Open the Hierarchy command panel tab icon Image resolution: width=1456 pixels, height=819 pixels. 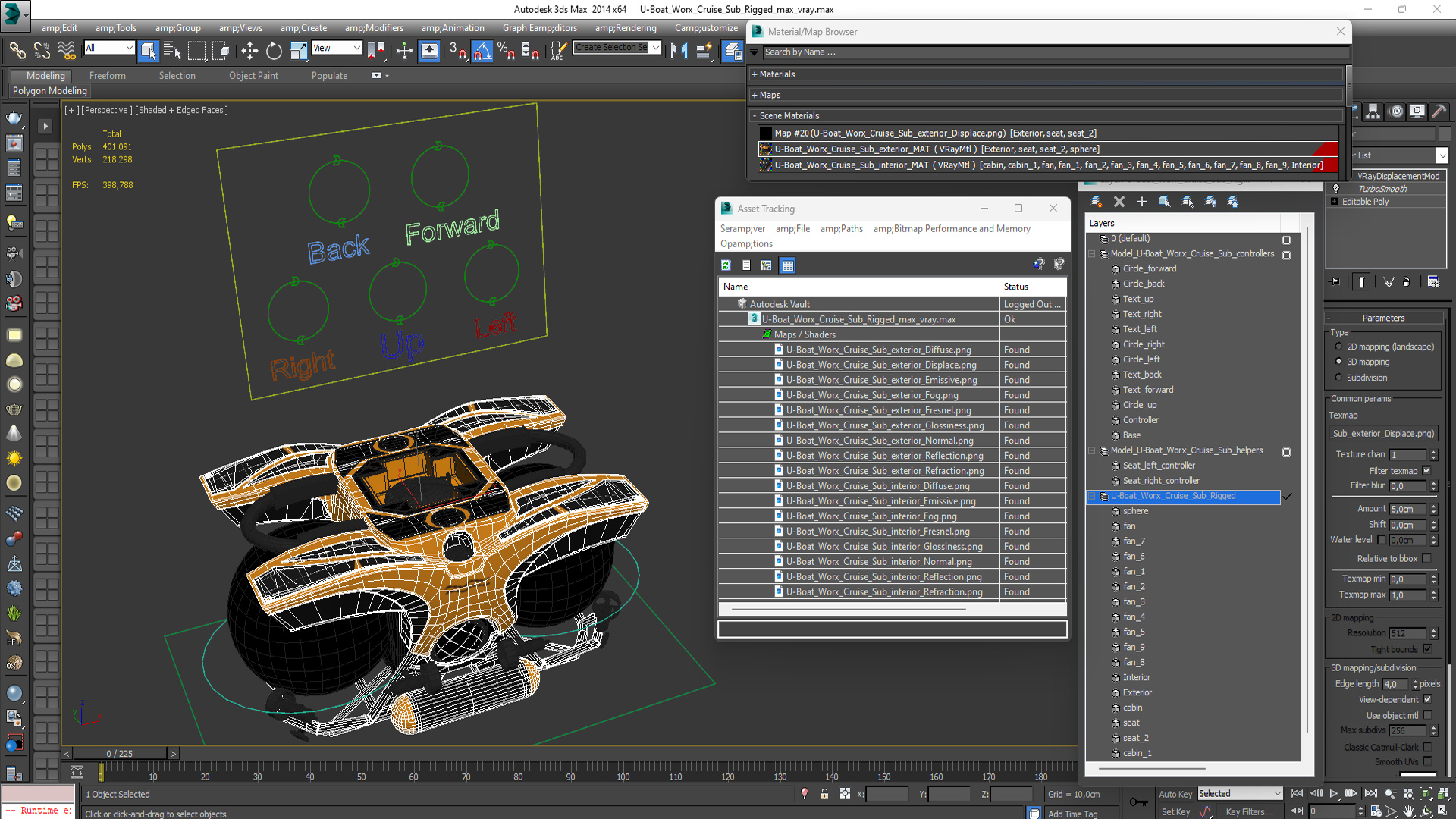click(x=1373, y=111)
